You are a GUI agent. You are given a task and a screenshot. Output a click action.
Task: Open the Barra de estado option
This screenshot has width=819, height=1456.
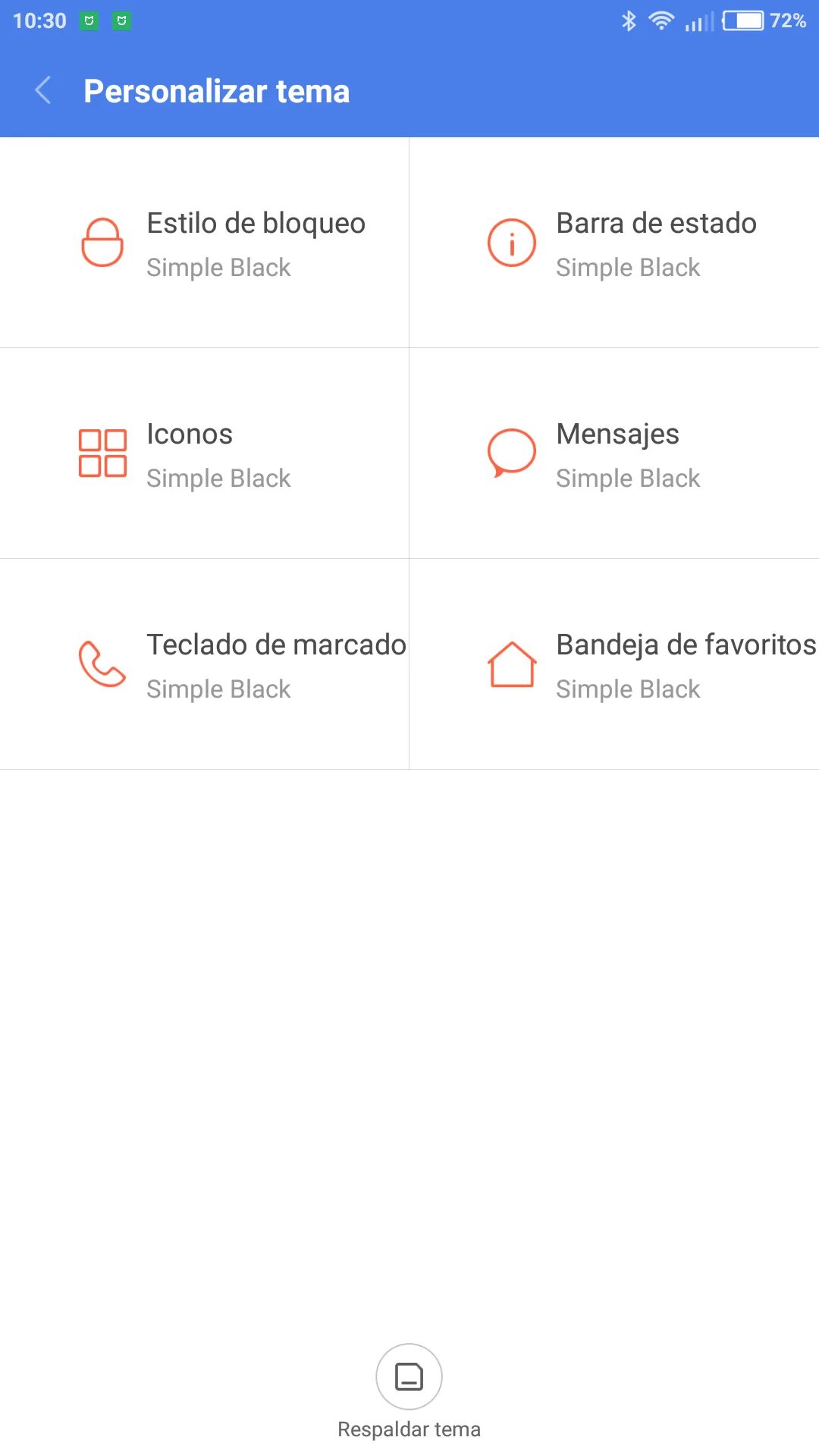click(656, 224)
